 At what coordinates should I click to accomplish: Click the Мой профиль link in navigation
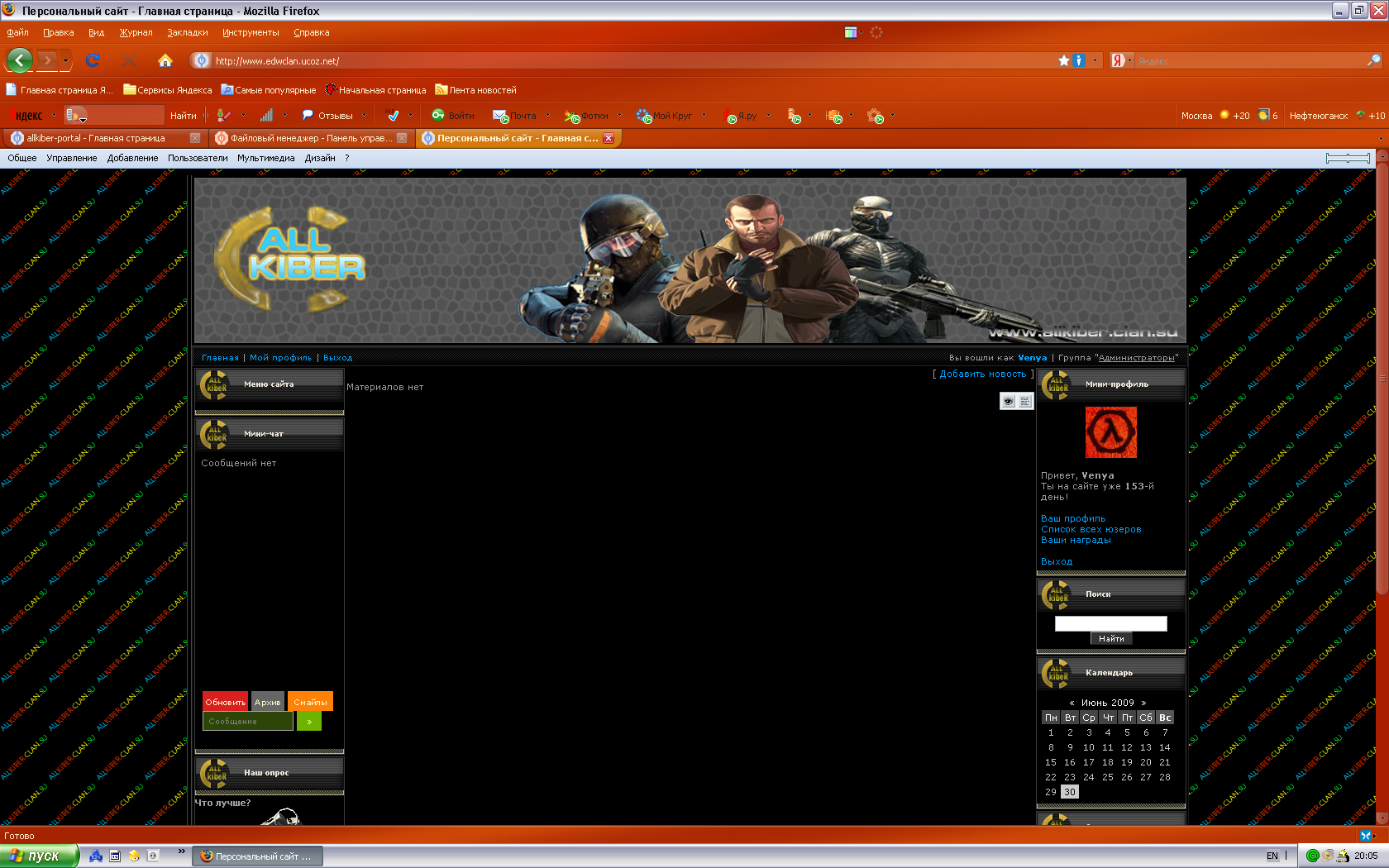click(281, 358)
